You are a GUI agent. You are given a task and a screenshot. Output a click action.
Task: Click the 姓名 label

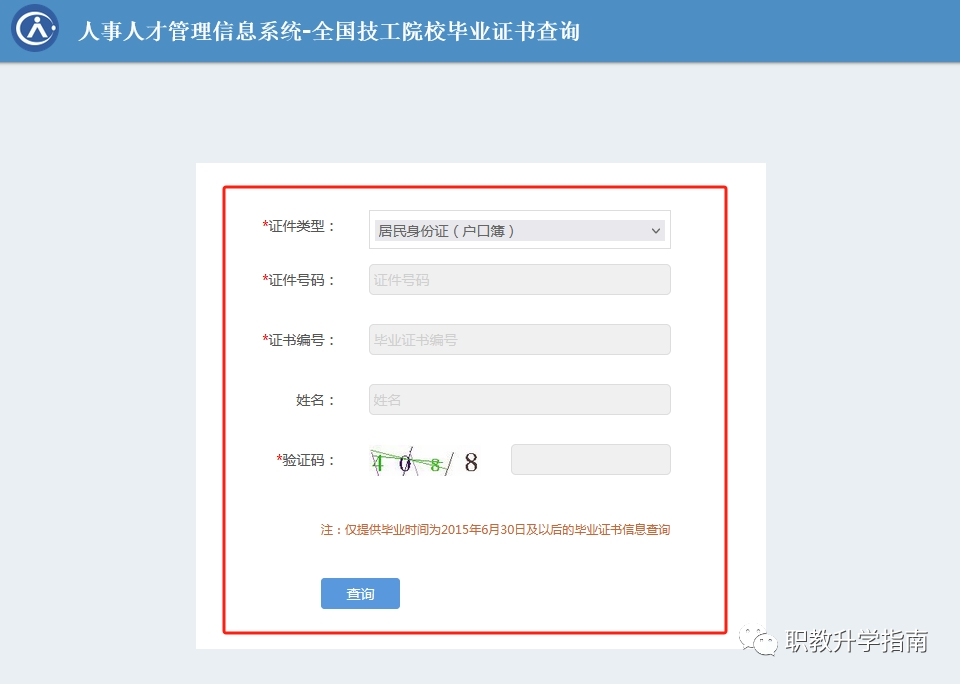click(x=315, y=400)
